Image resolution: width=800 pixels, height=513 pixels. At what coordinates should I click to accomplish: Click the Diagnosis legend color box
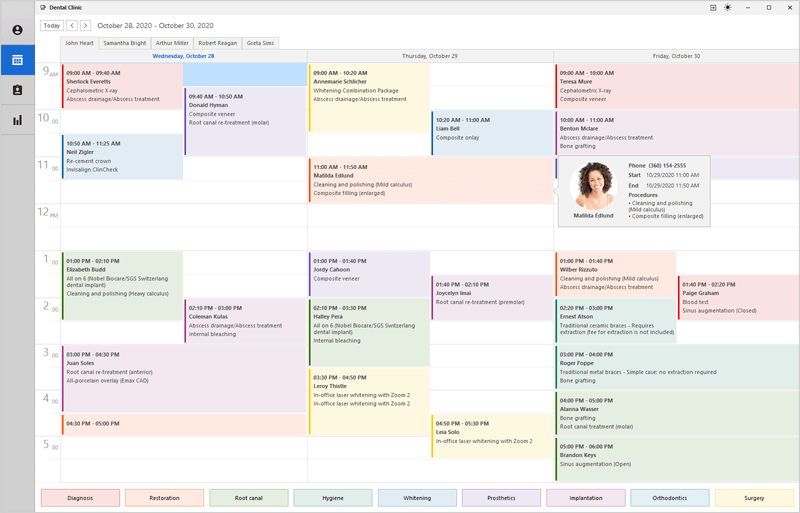(x=80, y=497)
